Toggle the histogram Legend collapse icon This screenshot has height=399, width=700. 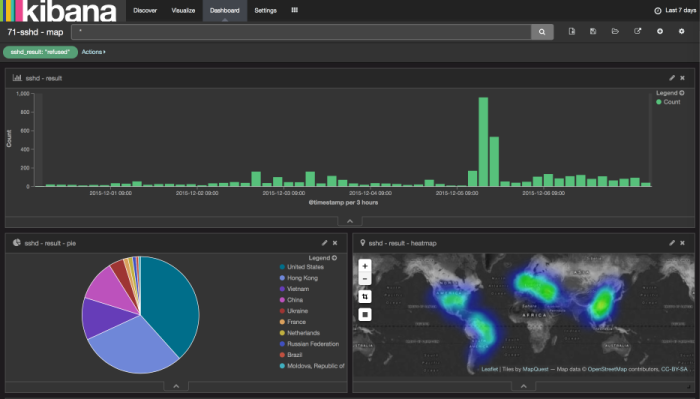[682, 93]
